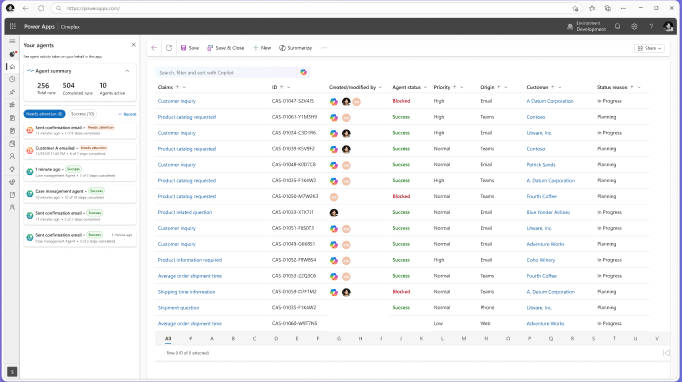
Task: Open the Shipment question claim link
Action: point(178,308)
